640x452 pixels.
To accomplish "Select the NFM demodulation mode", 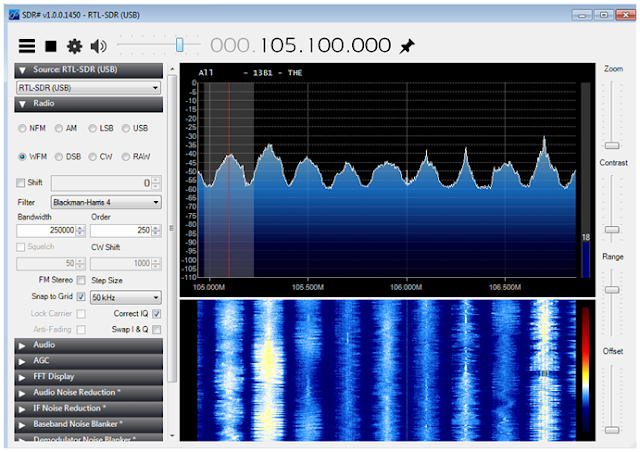I will 23,128.
